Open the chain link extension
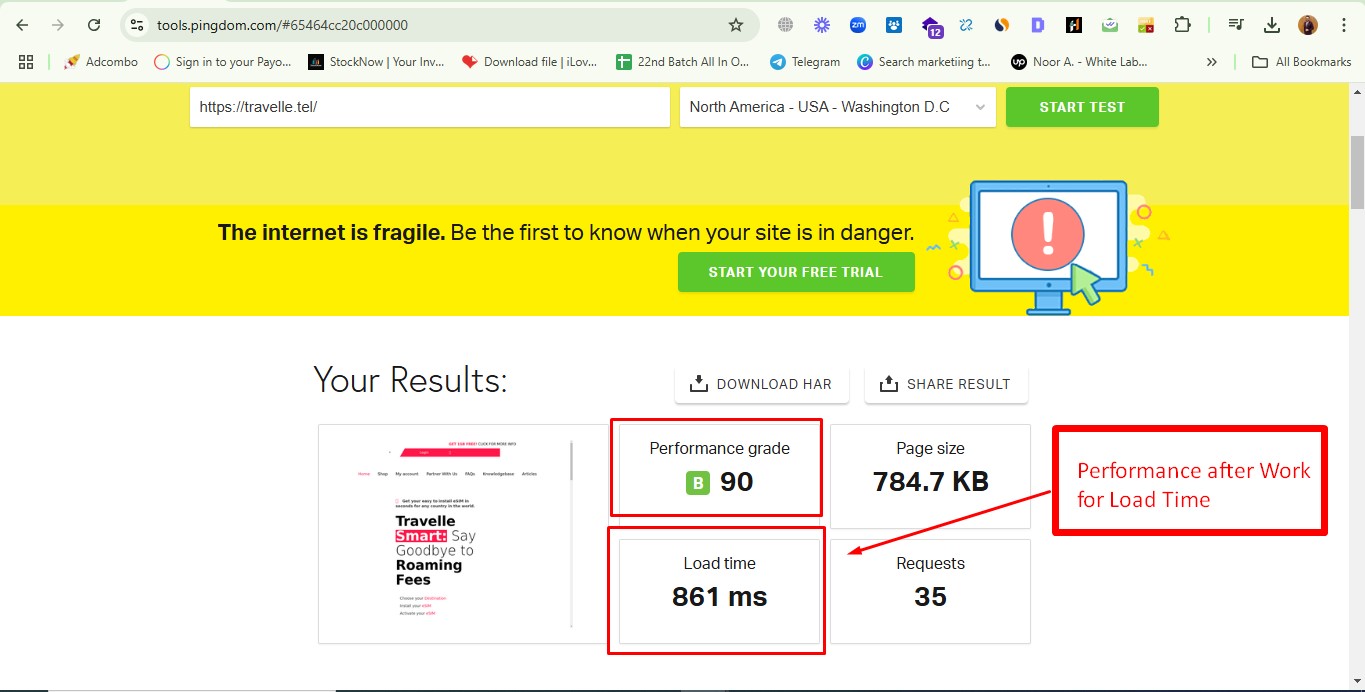This screenshot has width=1365, height=692. (966, 25)
